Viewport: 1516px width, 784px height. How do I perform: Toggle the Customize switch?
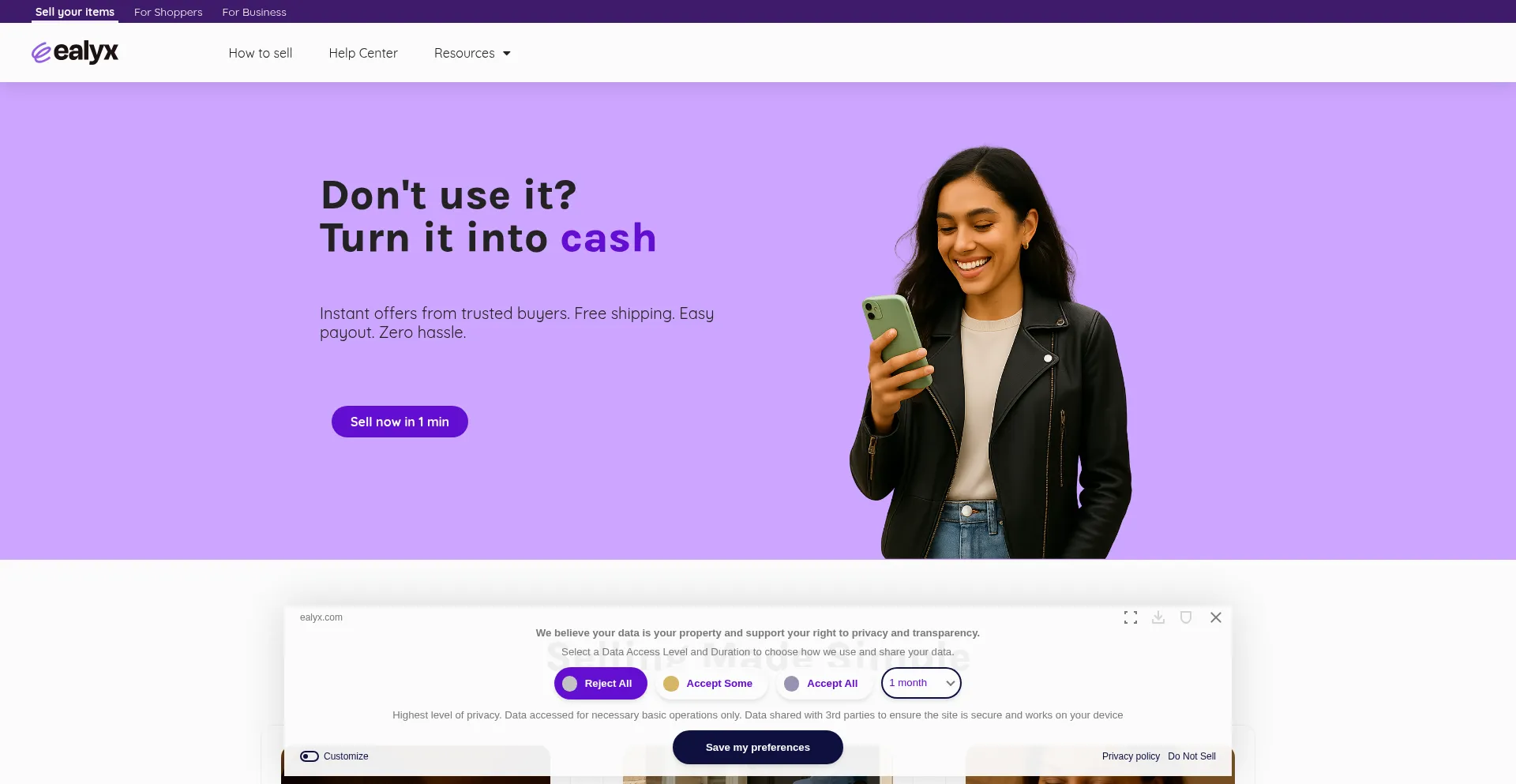(x=310, y=756)
